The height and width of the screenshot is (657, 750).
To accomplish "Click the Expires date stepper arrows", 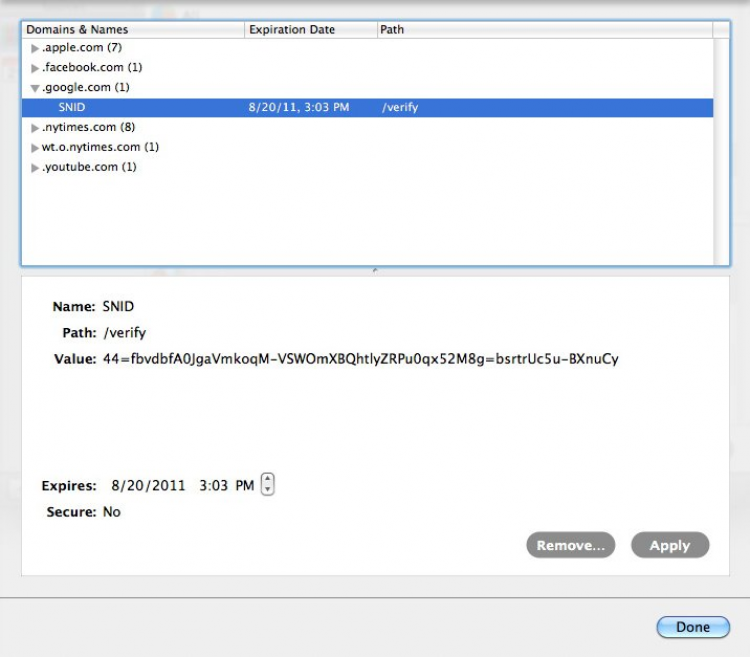I will (x=268, y=484).
